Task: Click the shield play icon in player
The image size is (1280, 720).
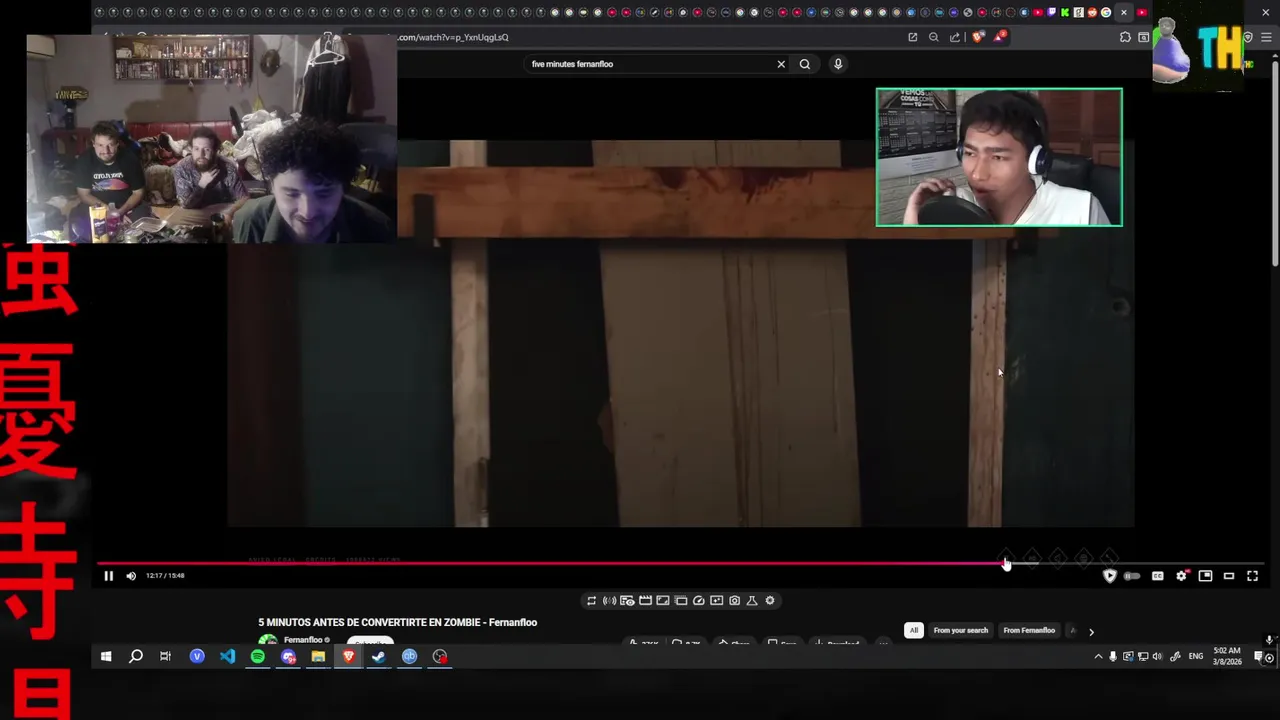Action: coord(1109,576)
